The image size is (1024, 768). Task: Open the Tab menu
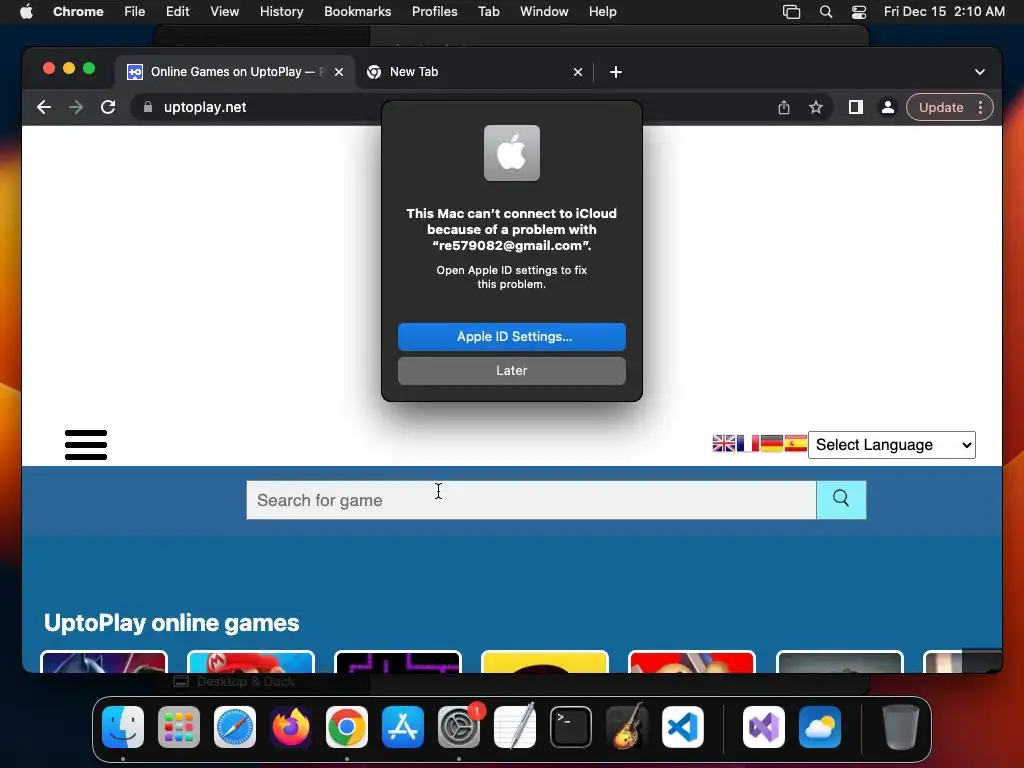[488, 12]
